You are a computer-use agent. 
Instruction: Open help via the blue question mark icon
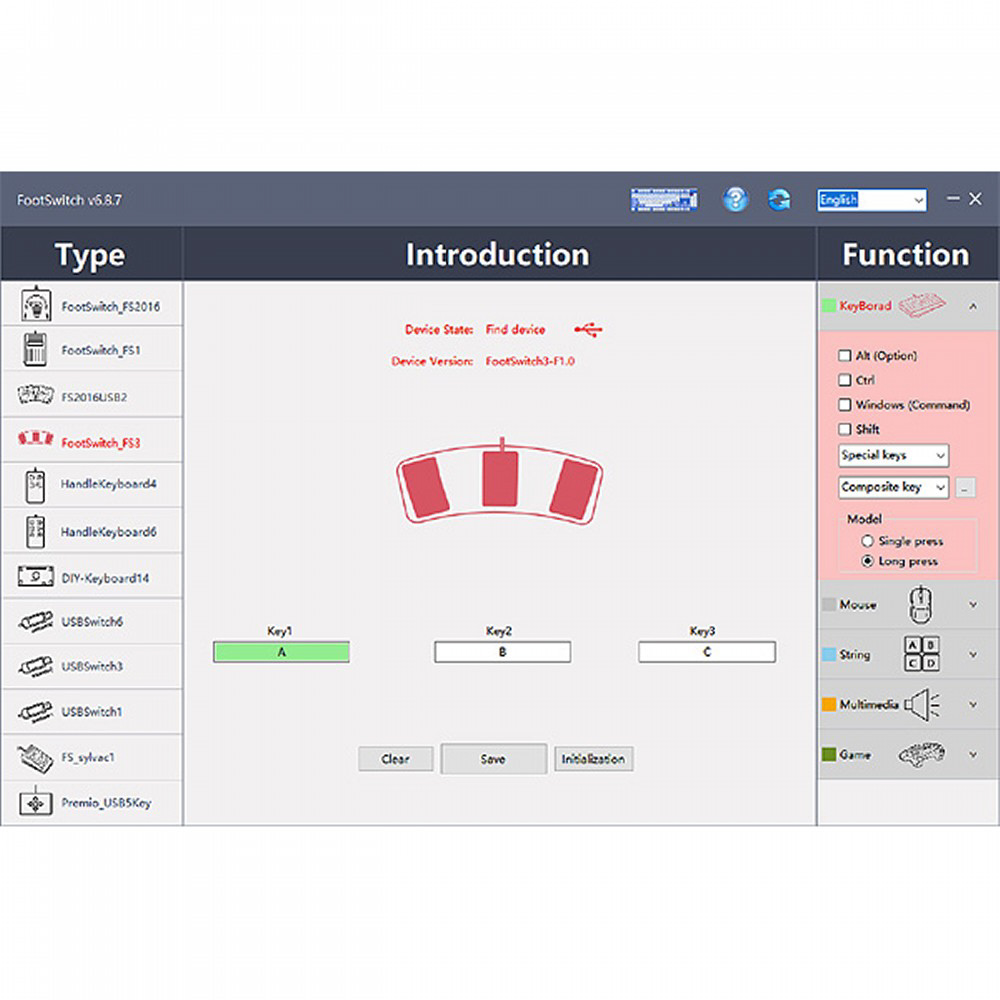point(735,199)
